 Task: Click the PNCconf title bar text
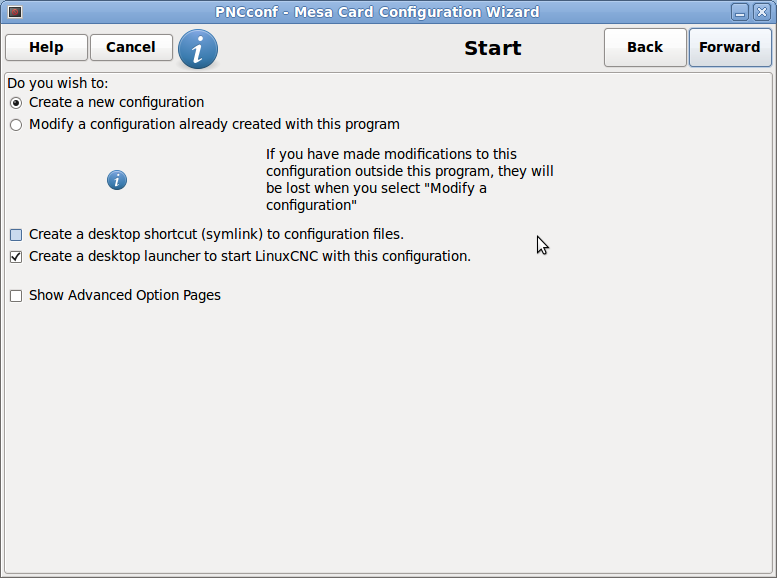377,12
